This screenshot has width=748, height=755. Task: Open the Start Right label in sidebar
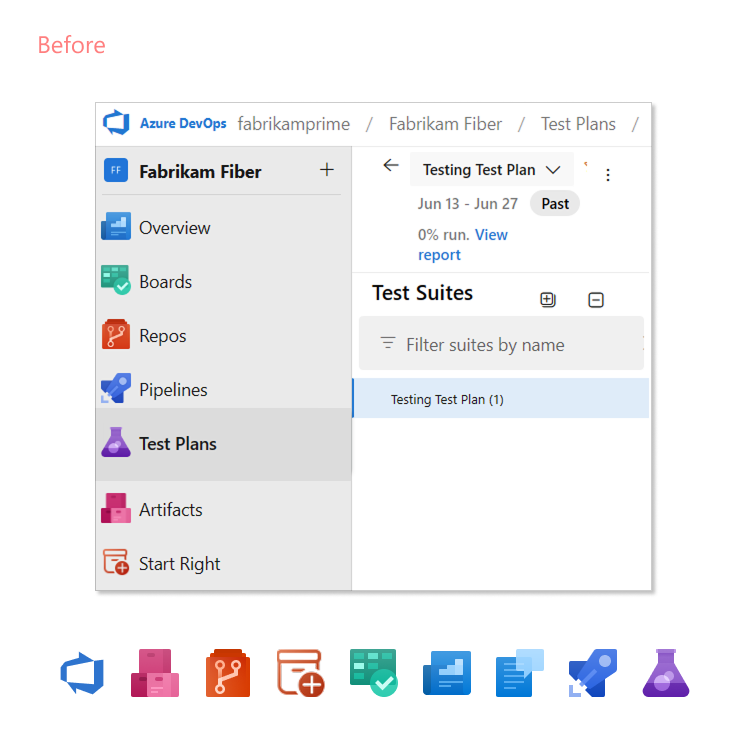point(179,564)
